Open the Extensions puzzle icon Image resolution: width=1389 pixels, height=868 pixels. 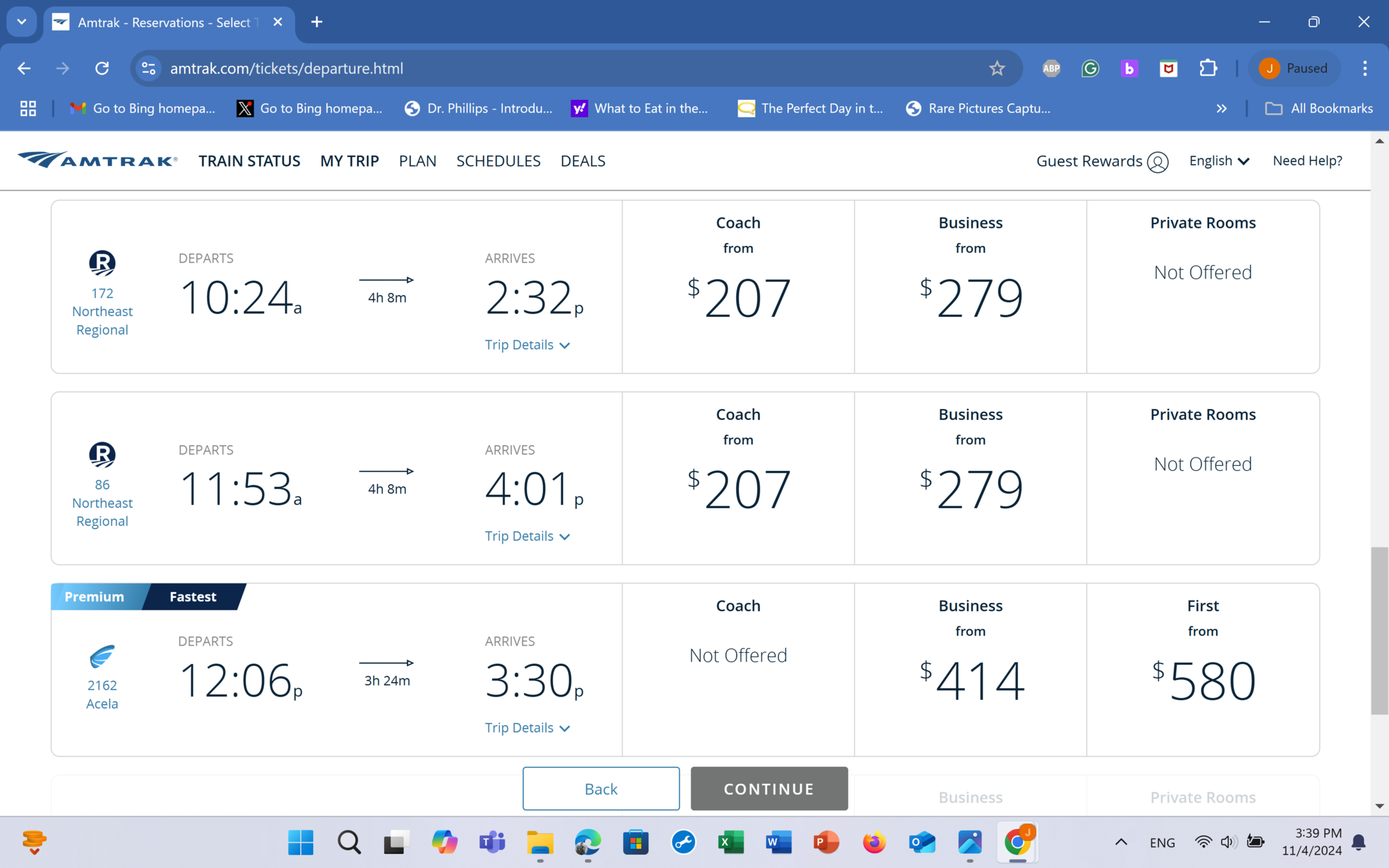[1208, 68]
